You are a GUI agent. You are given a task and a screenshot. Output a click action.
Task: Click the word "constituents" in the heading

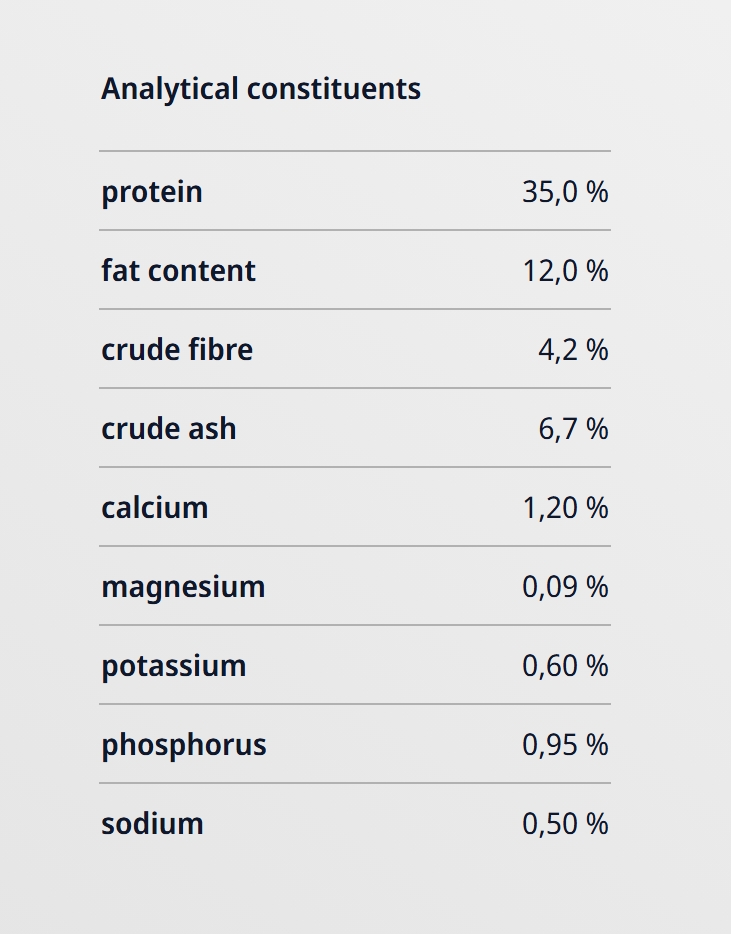pos(334,89)
